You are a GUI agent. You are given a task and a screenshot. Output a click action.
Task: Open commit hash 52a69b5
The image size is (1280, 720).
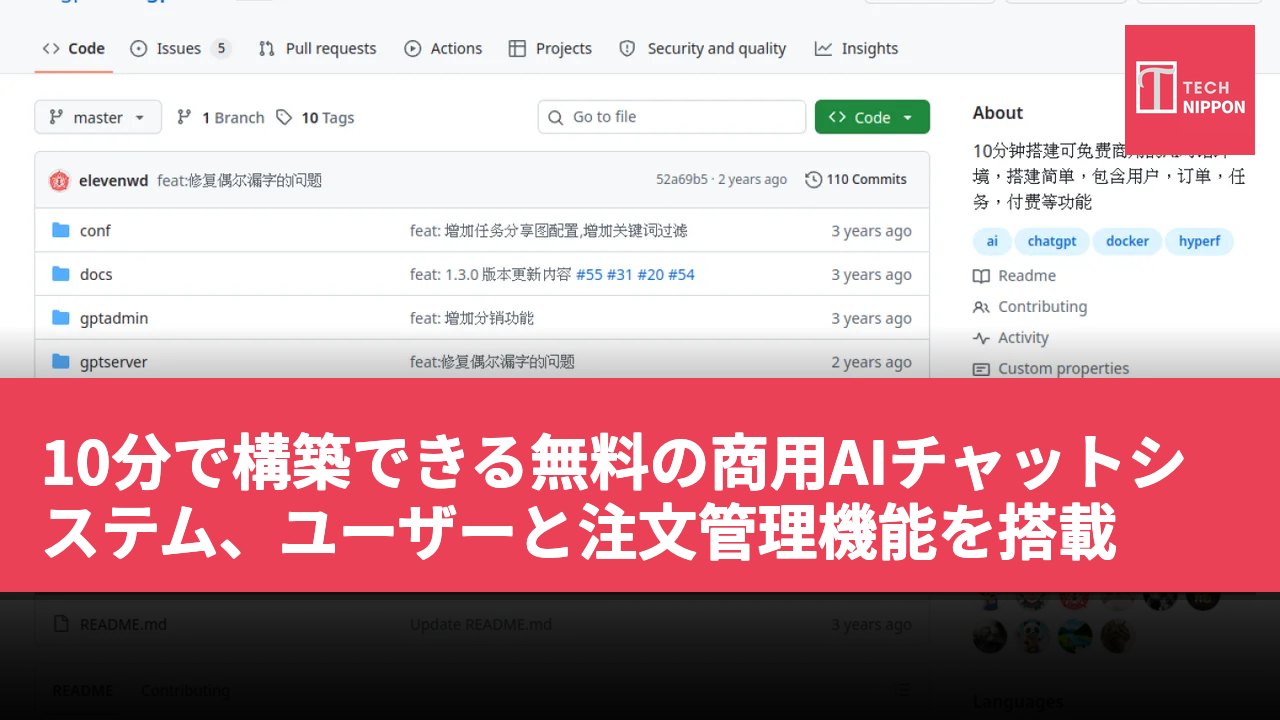click(682, 180)
